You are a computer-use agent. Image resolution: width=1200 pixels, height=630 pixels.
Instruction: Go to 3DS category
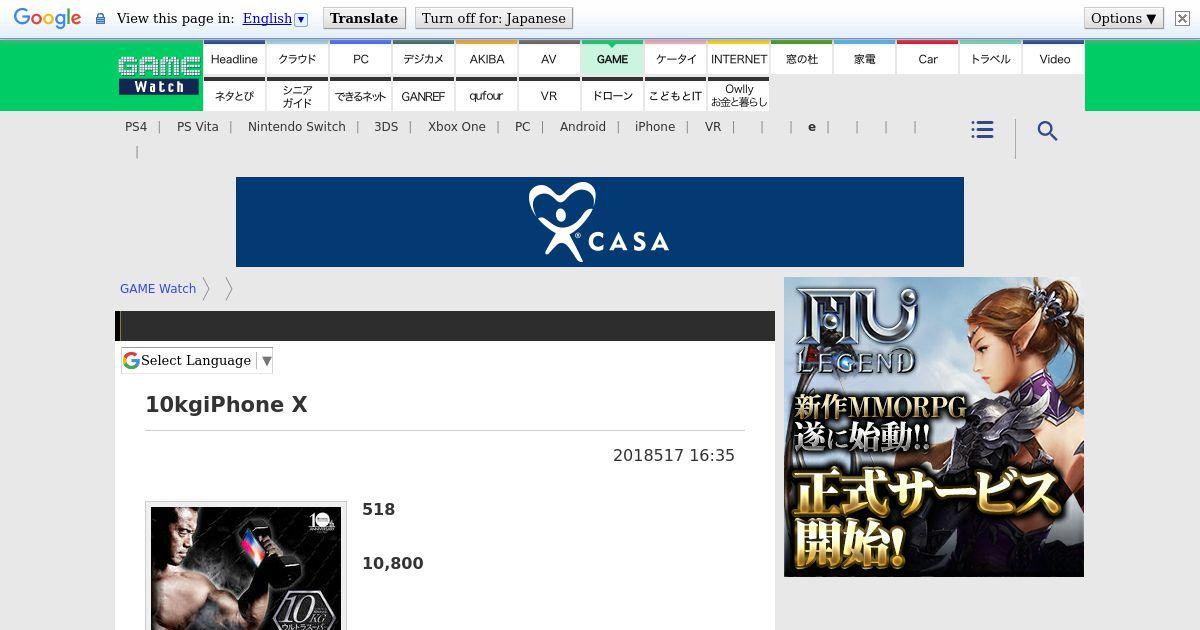coord(386,127)
